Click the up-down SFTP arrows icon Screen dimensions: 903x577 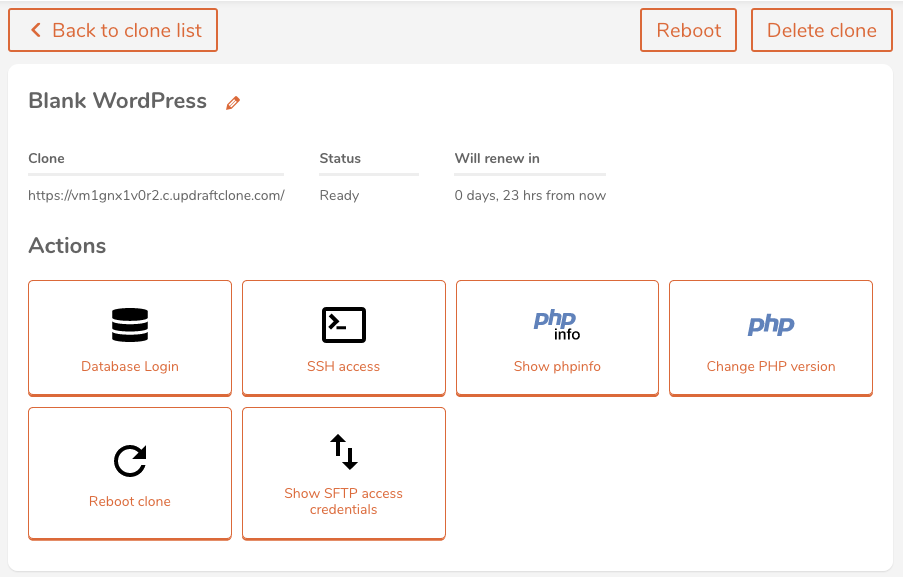344,452
